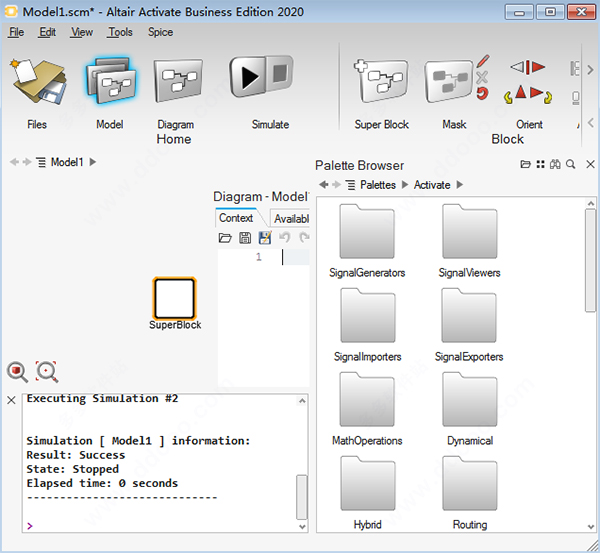Go forward in the Palette Browser
600x553 pixels.
pos(336,185)
